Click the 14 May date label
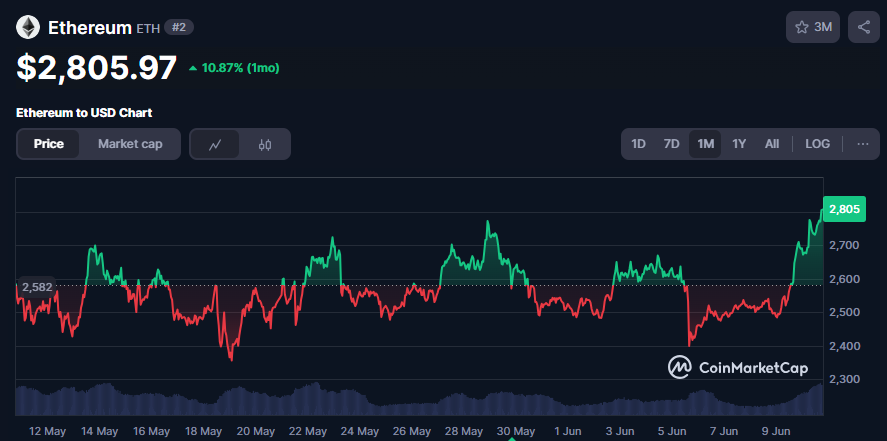Screen dimensions: 887x441 coord(99,431)
